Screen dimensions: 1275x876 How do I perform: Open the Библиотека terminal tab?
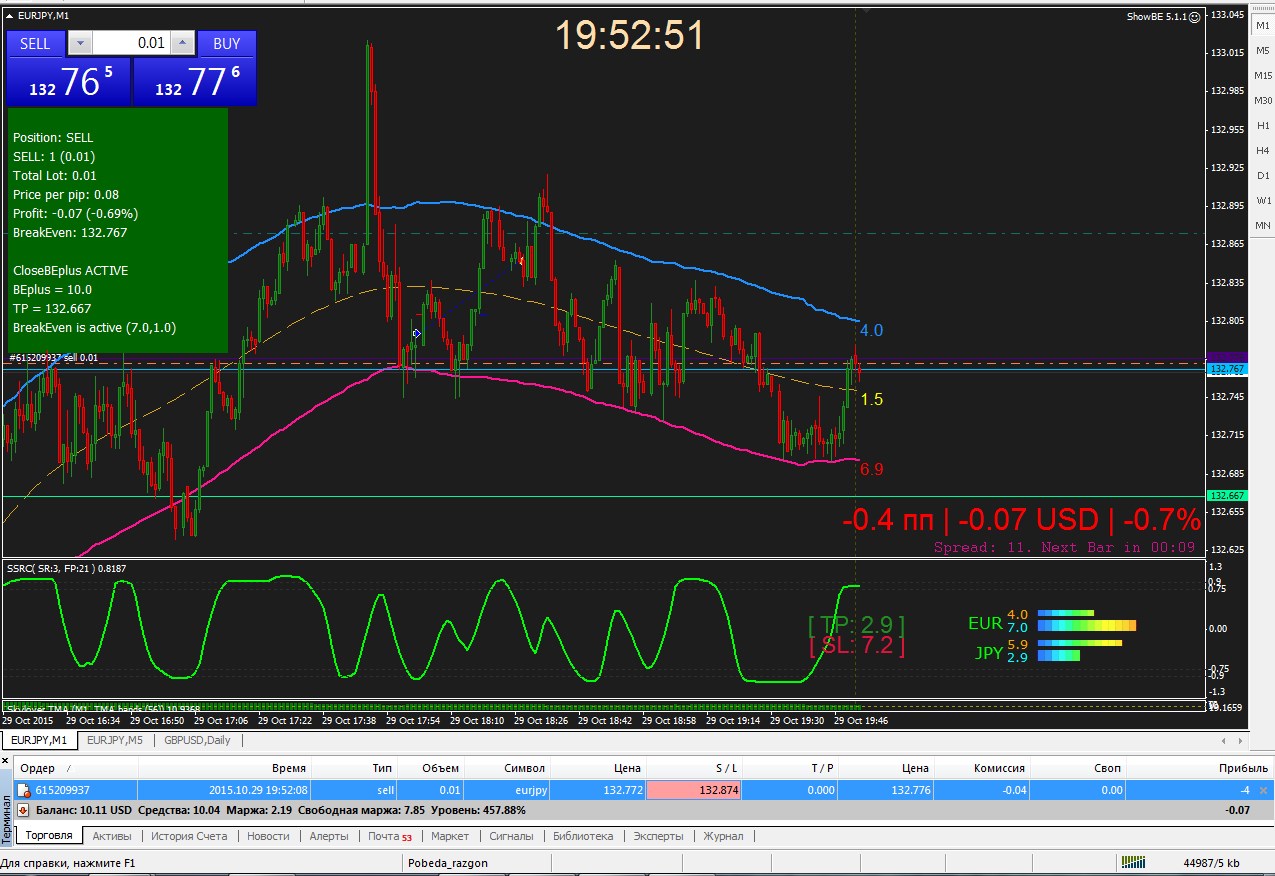click(x=583, y=836)
